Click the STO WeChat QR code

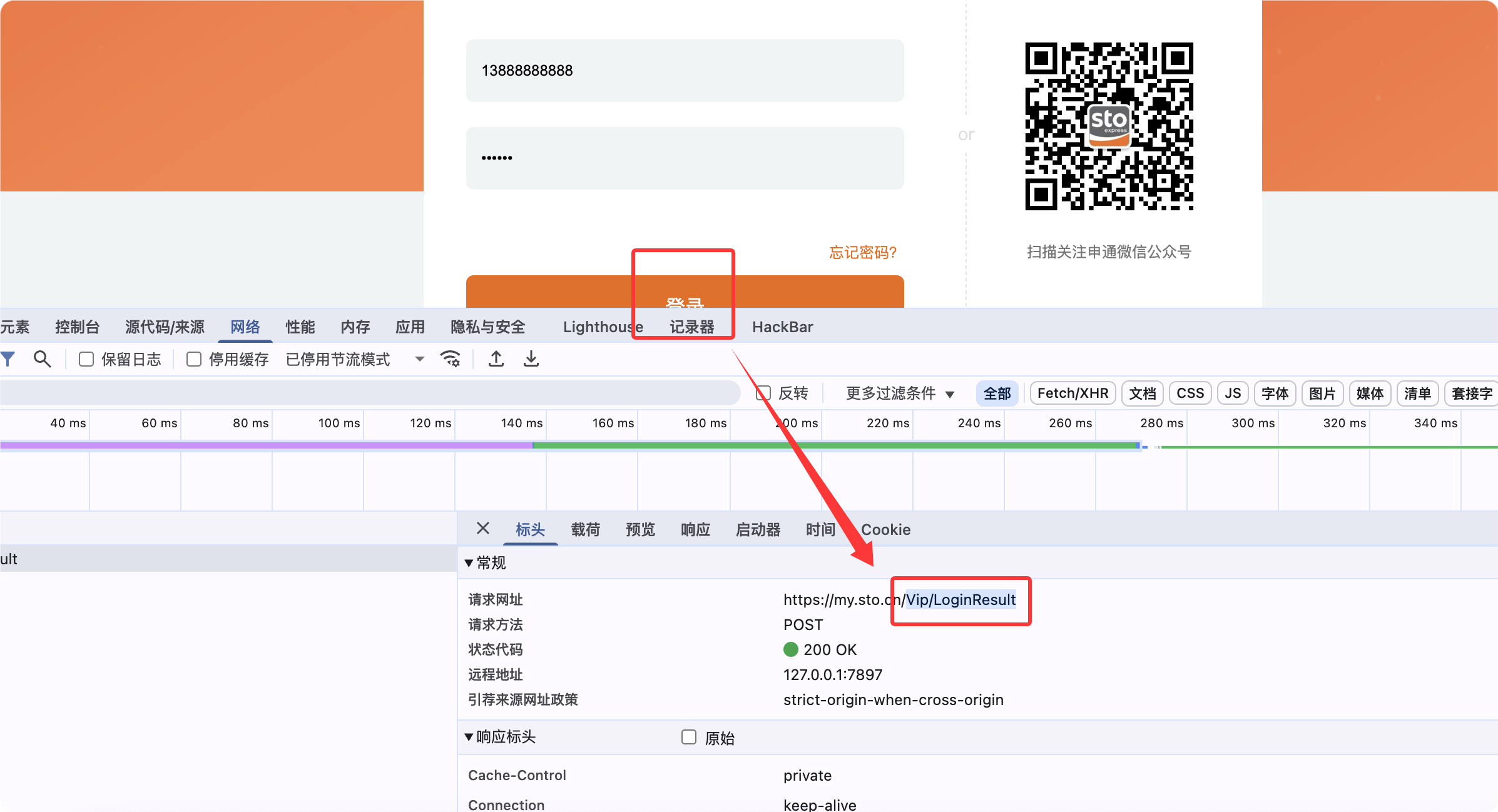[x=1109, y=126]
